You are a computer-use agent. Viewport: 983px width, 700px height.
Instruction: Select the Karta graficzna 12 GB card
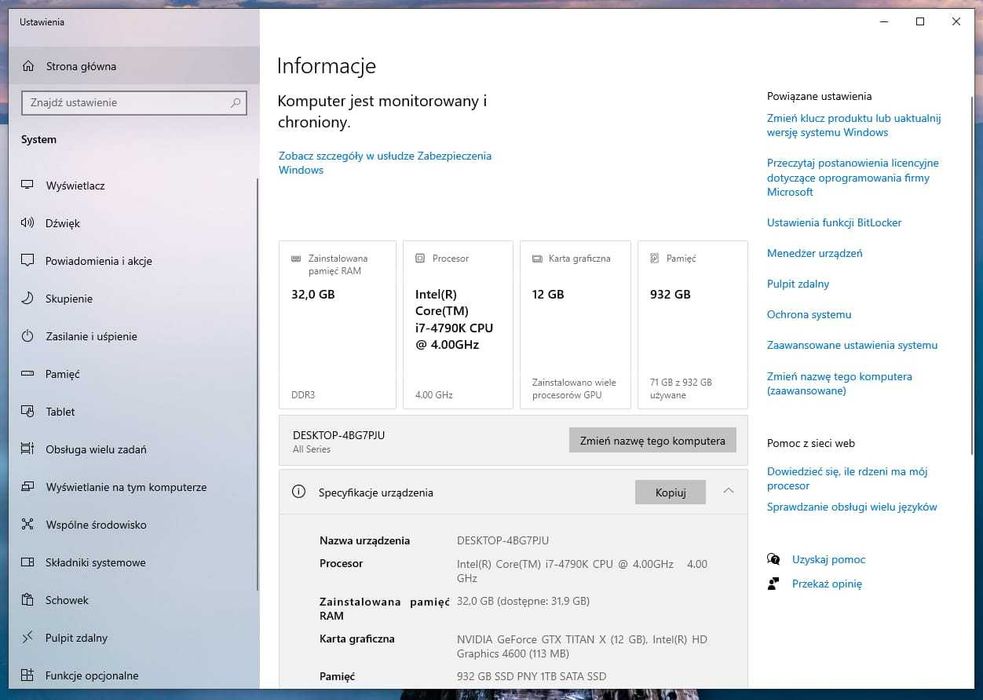[x=575, y=325]
